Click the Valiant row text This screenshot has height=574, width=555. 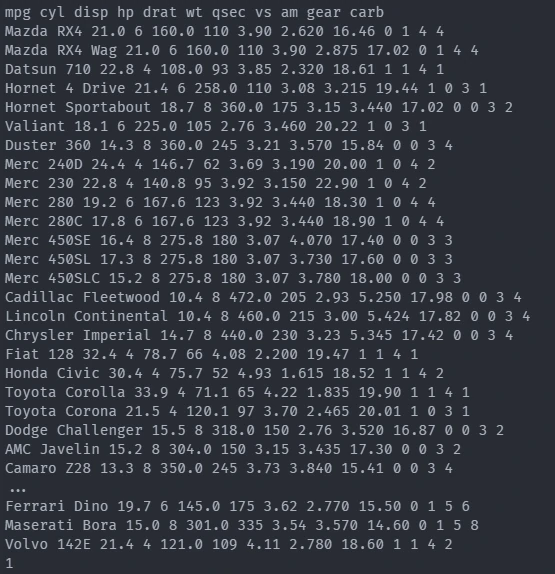pyautogui.click(x=216, y=127)
